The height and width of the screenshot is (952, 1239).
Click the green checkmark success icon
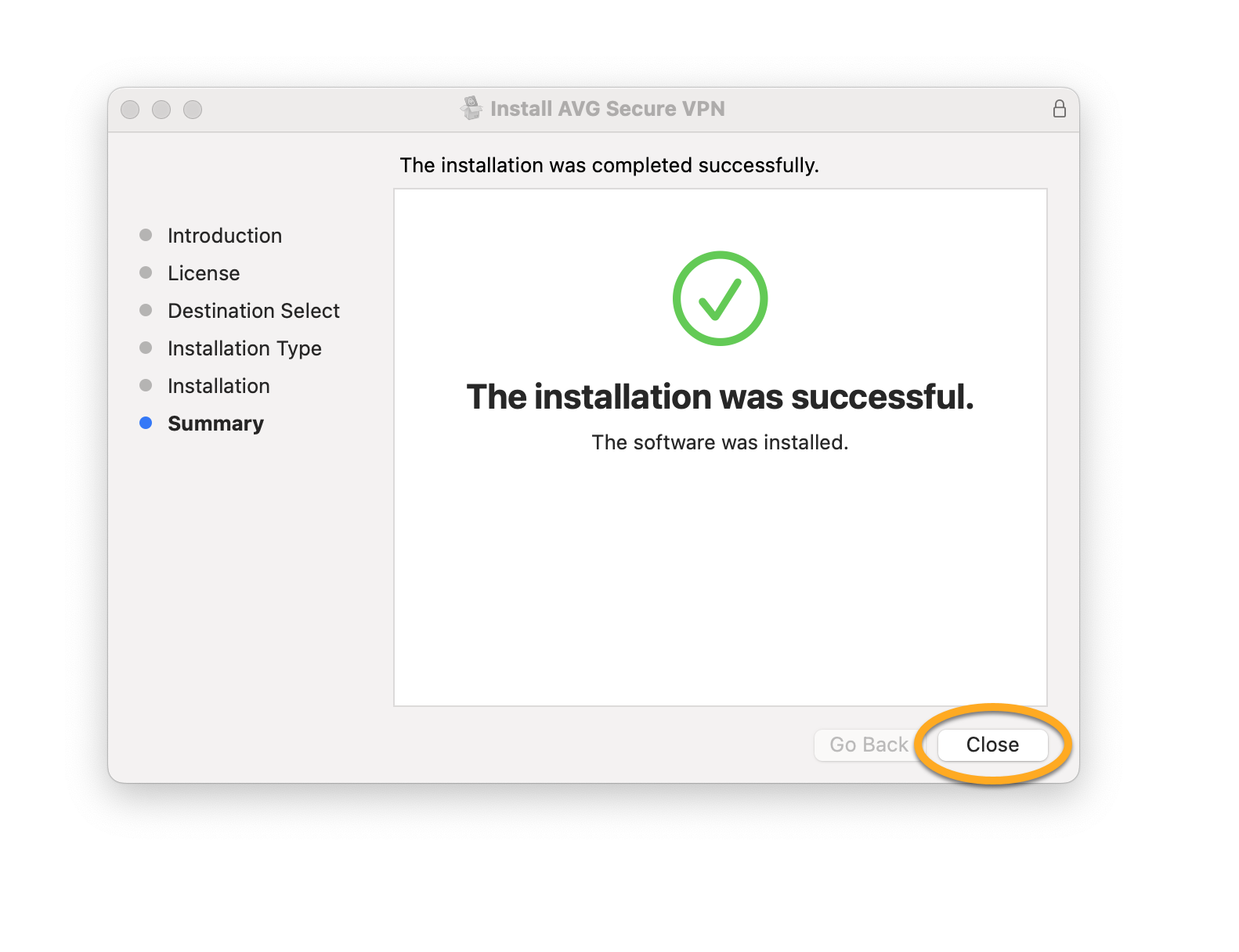pyautogui.click(x=720, y=298)
